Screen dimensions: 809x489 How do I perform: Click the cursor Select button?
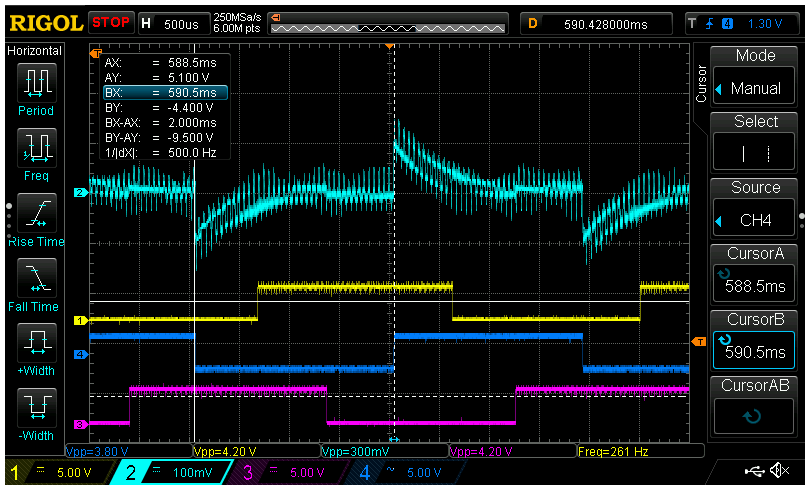click(x=753, y=152)
